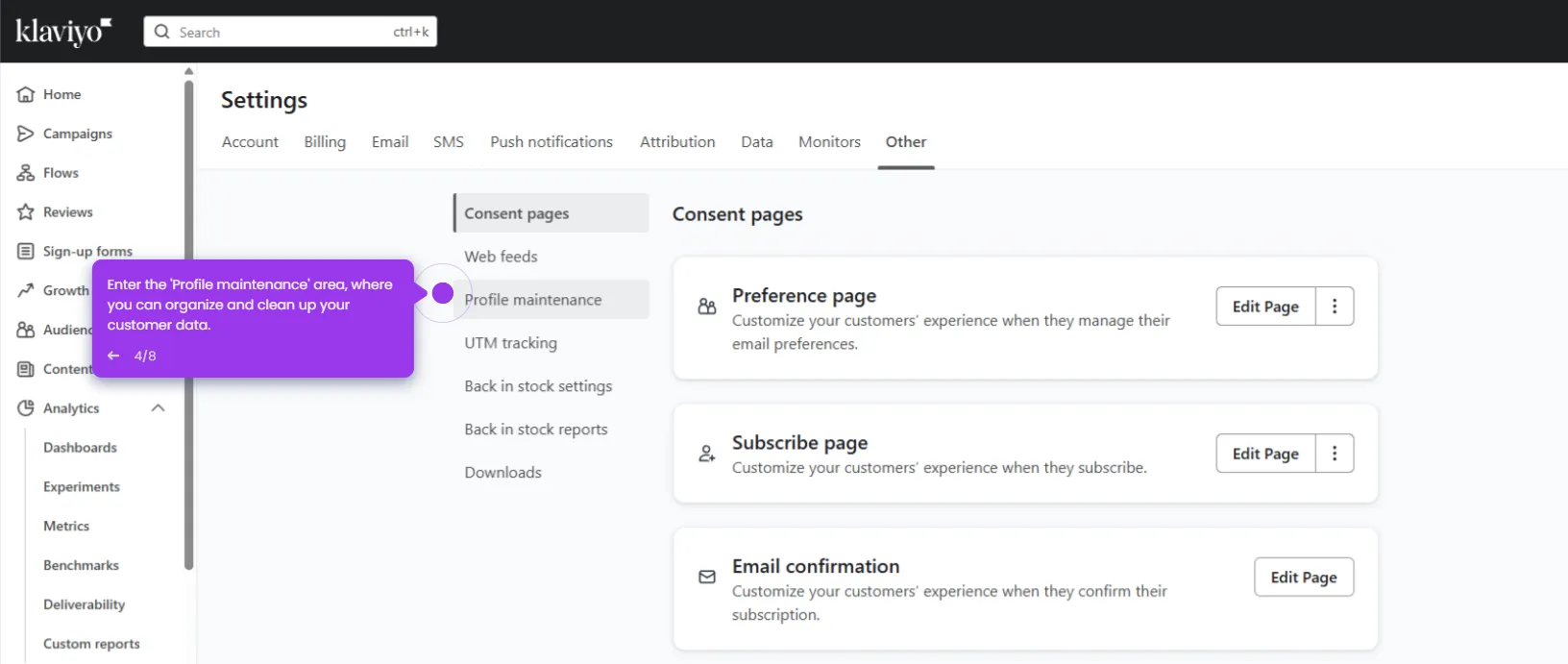Open Sign-up forms in the sidebar
Screen dimensions: 1568x664
pyautogui.click(x=87, y=252)
